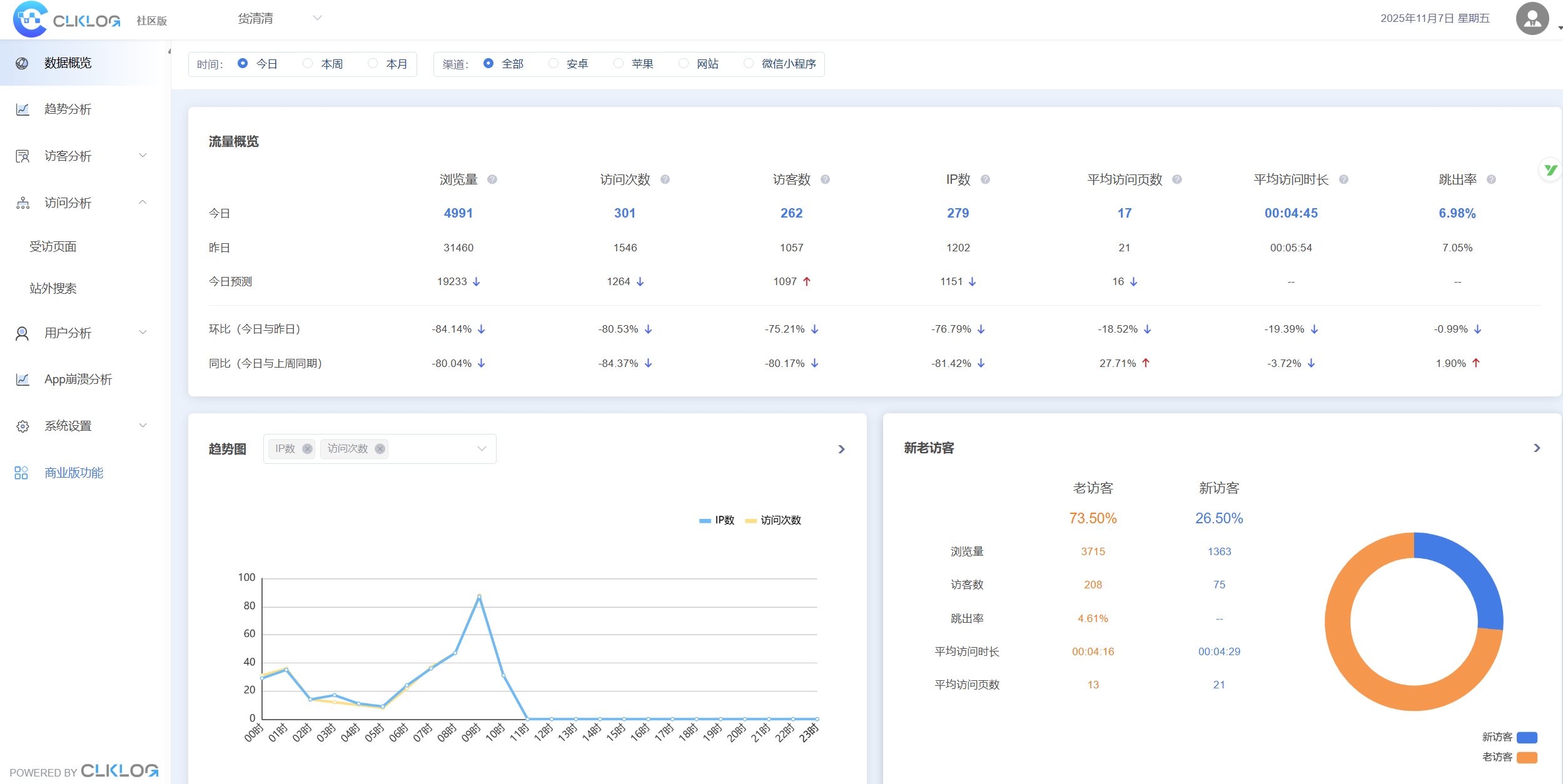Click the help icon next to 浏览量

coord(492,179)
